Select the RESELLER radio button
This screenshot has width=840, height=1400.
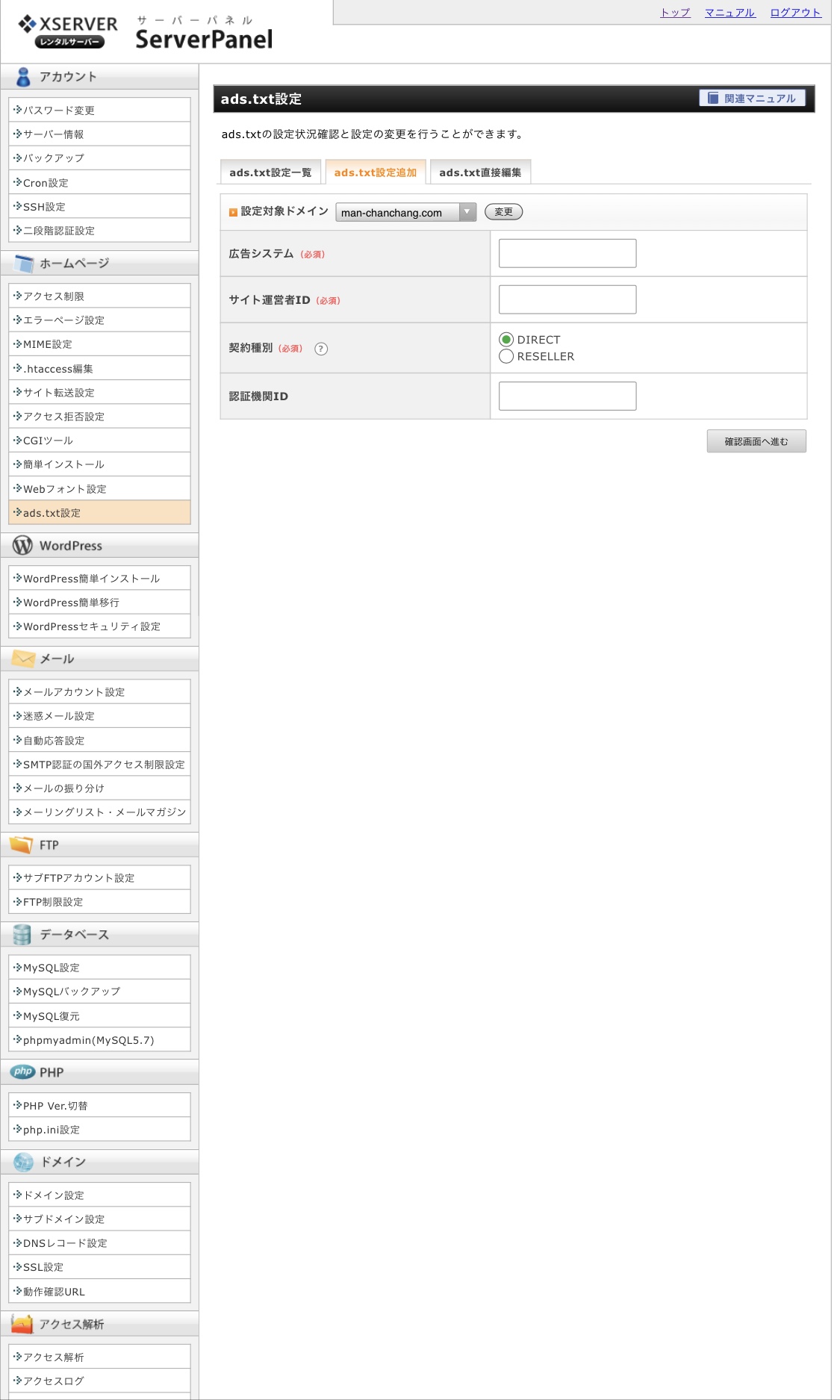pos(506,356)
